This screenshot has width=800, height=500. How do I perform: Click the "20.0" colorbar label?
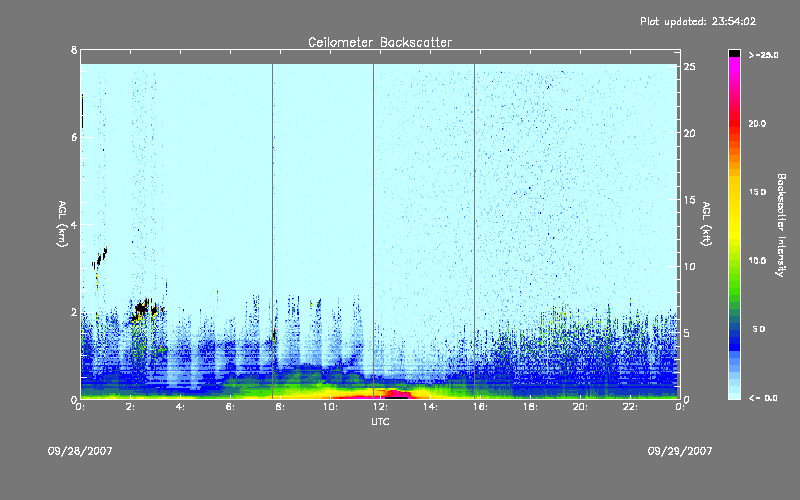point(758,124)
